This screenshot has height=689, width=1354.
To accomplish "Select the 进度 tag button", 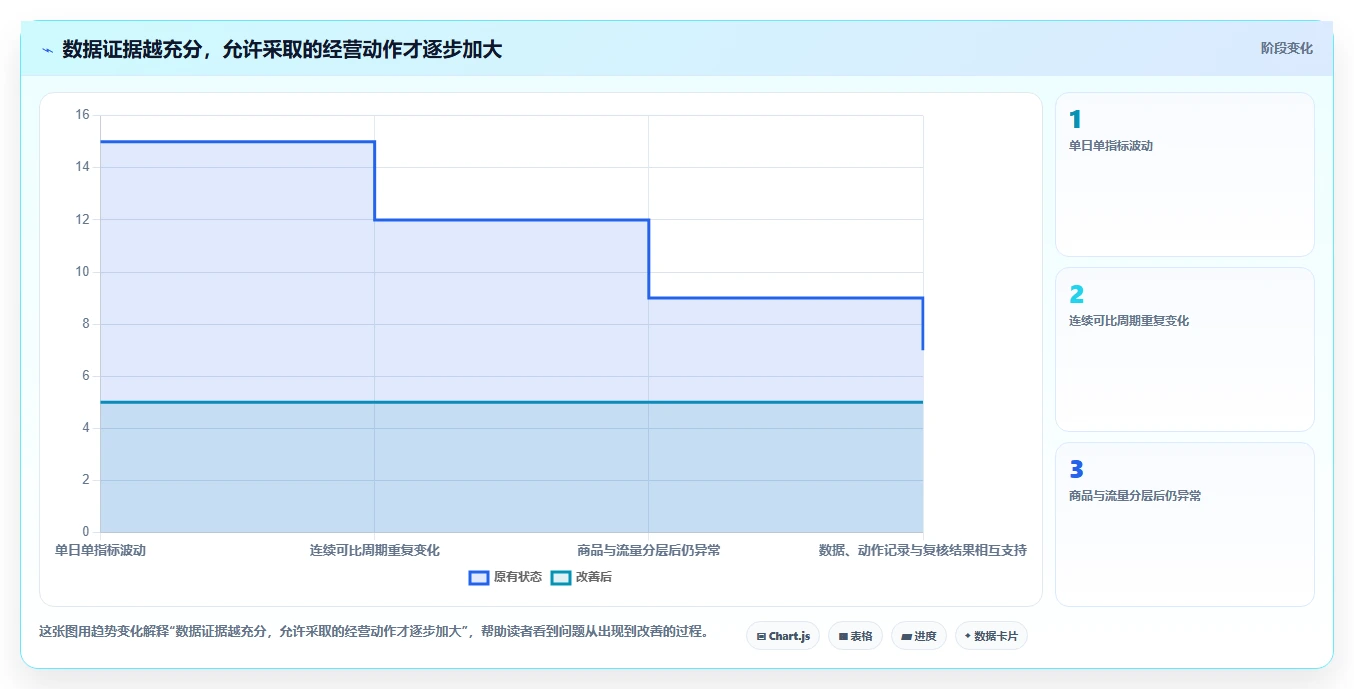I will [x=919, y=636].
